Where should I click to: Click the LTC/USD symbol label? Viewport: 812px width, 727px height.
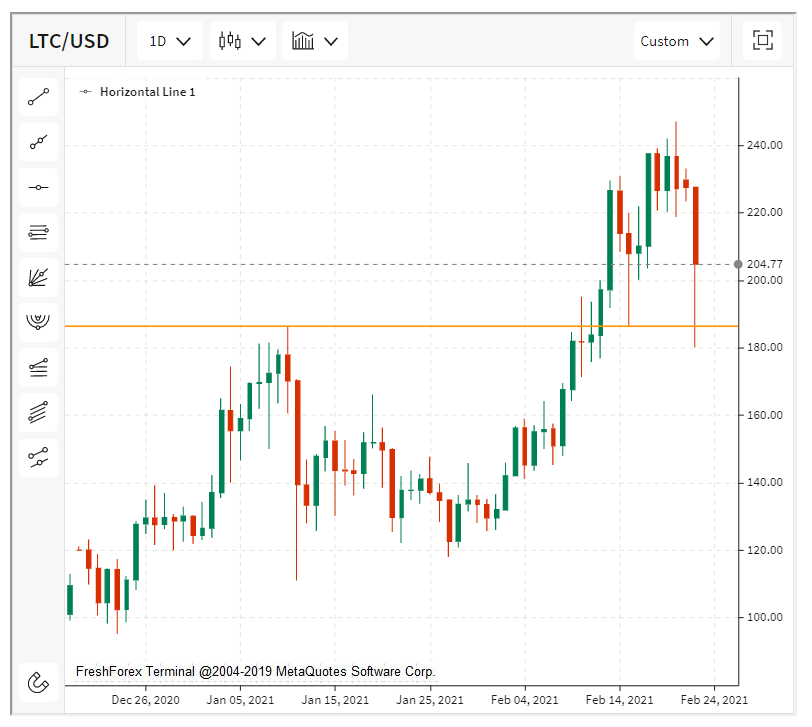coord(69,41)
